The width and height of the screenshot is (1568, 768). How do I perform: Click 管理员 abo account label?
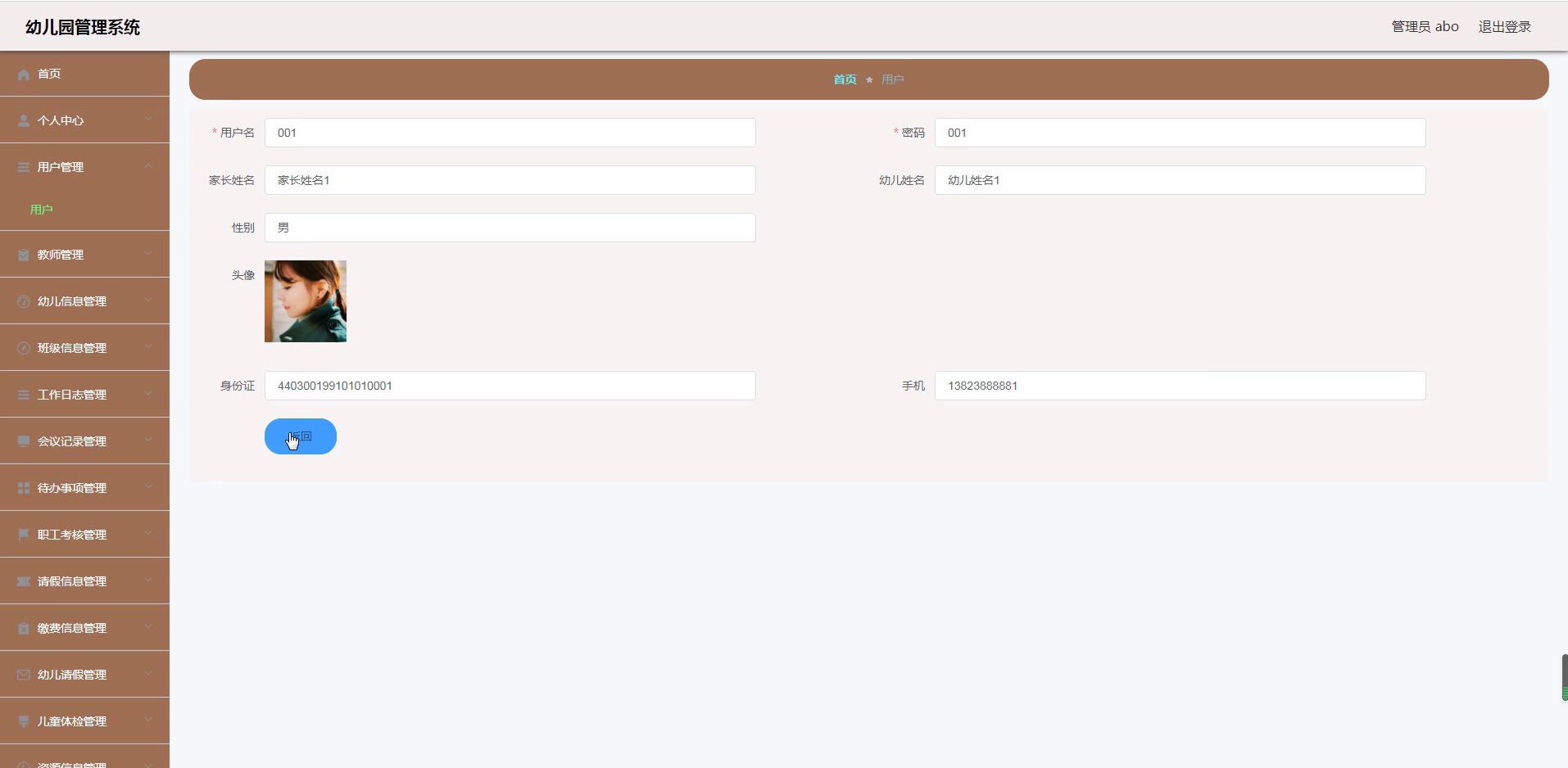coord(1425,26)
